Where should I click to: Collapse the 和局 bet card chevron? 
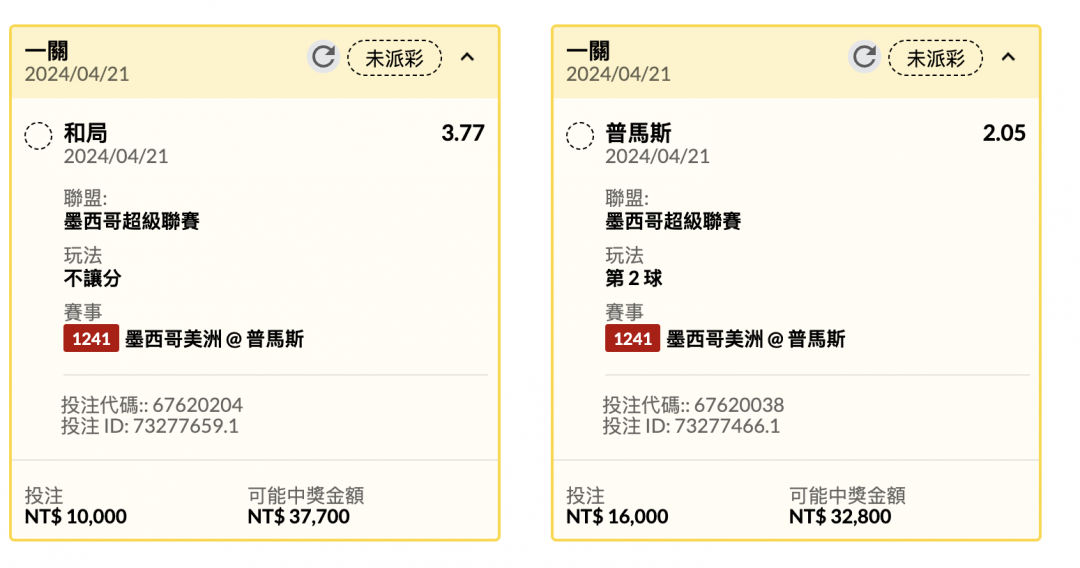coord(468,57)
